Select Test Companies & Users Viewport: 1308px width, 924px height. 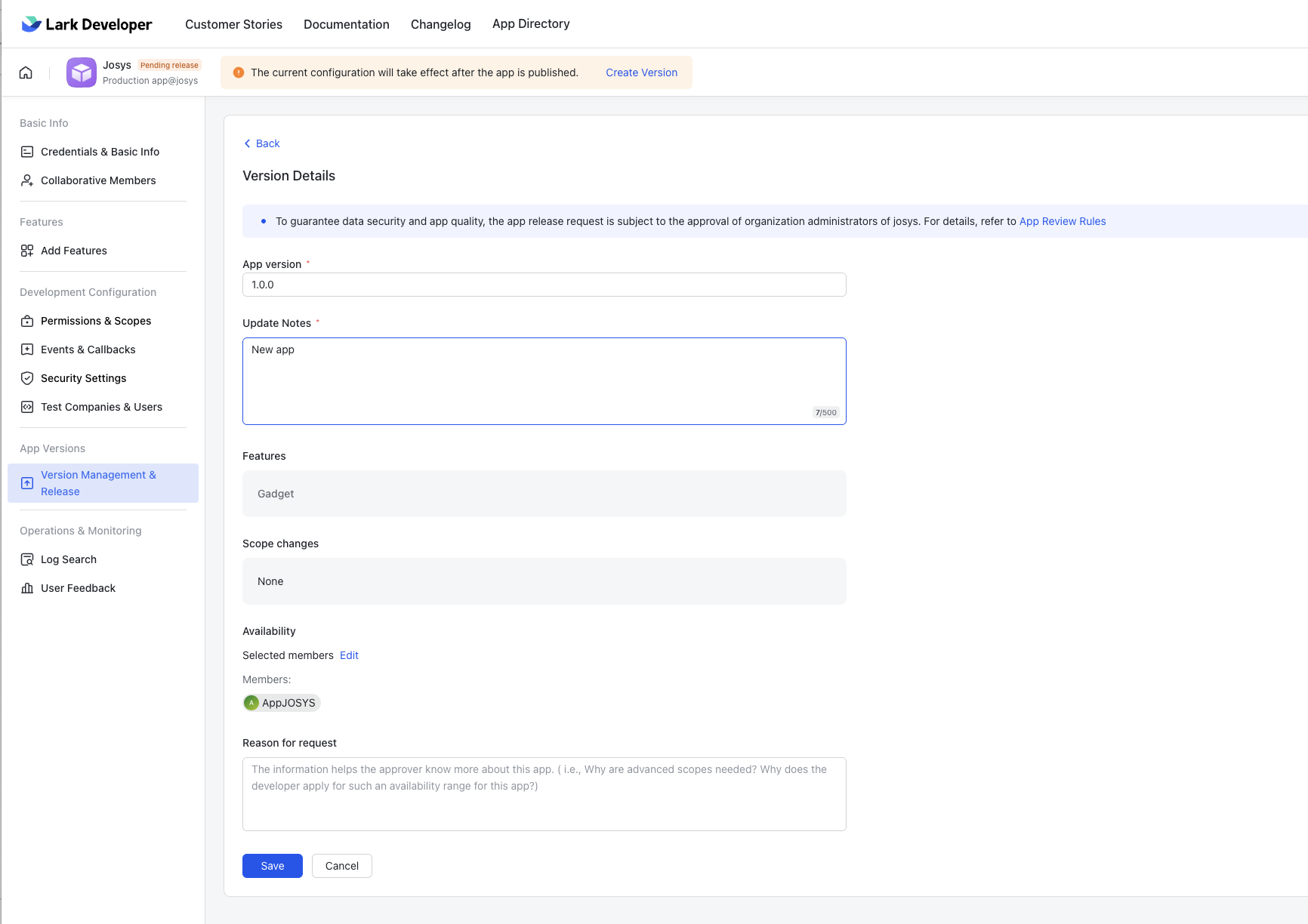101,407
